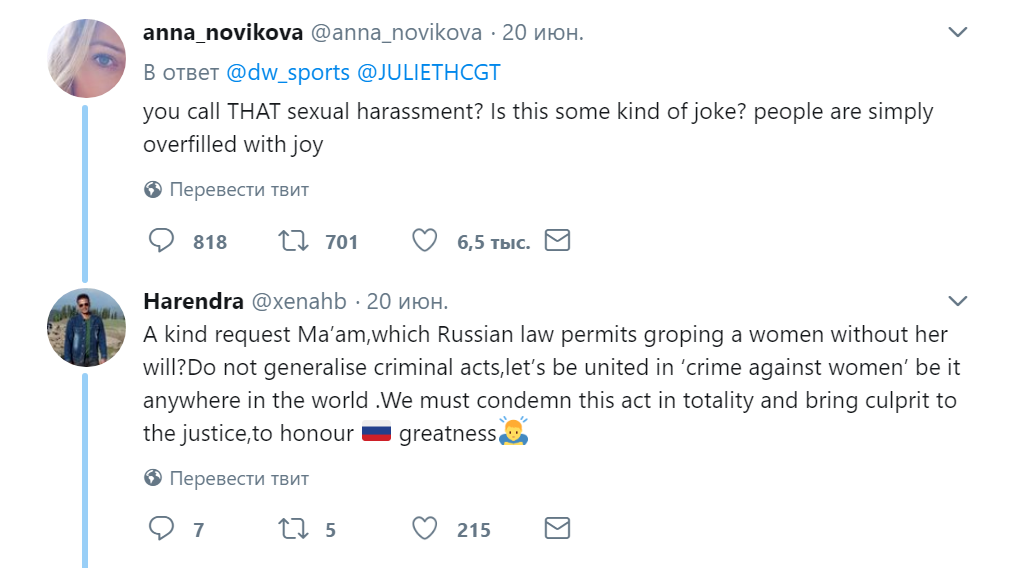Translate anna_novikova's tweet via Перевести твит
This screenshot has height=568, width=1028.
tap(226, 190)
